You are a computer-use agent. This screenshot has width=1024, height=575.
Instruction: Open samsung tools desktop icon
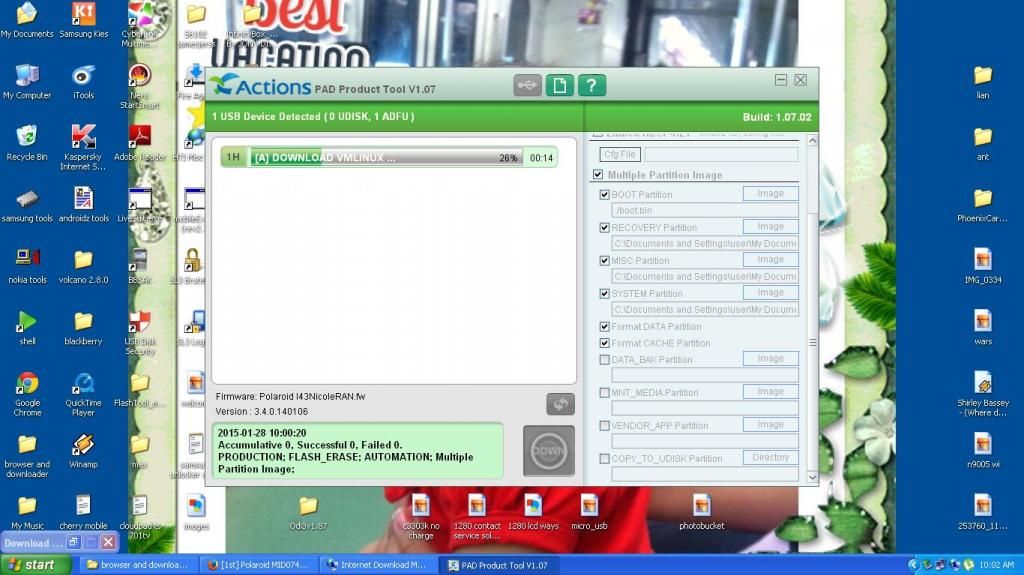click(27, 205)
